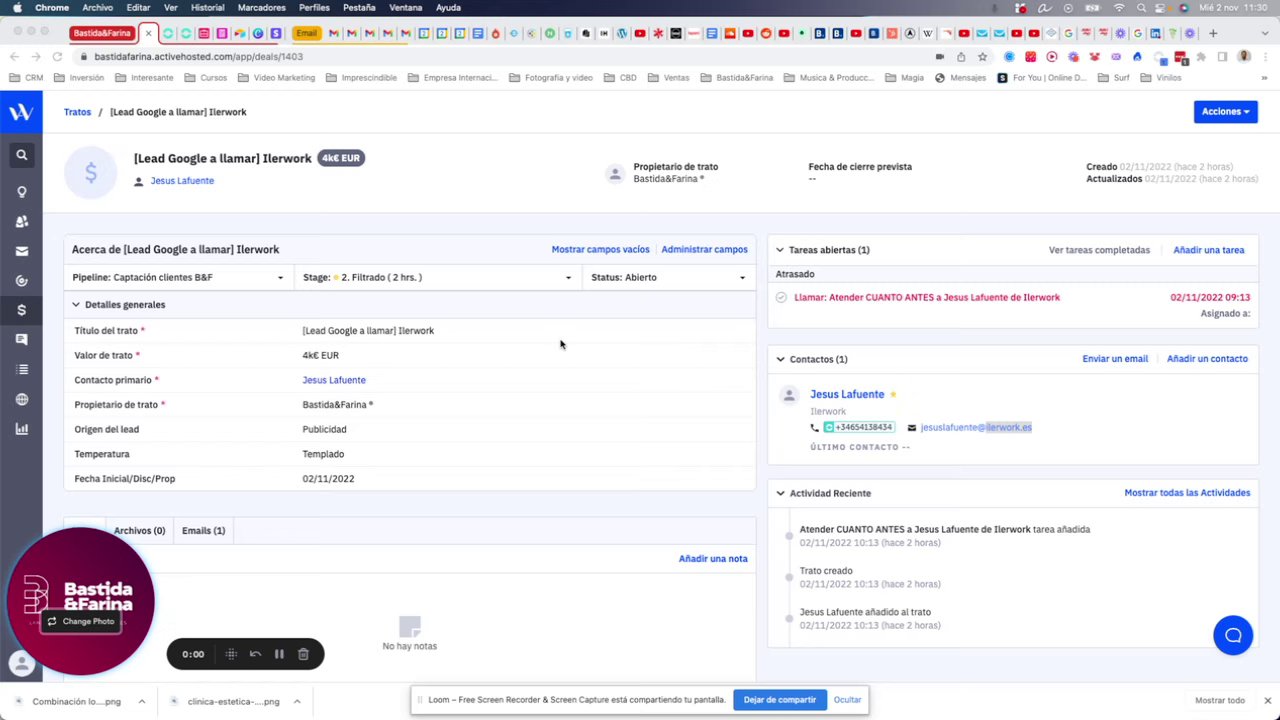Click the Llamar: Atender CUANTO ANTES task

[927, 297]
